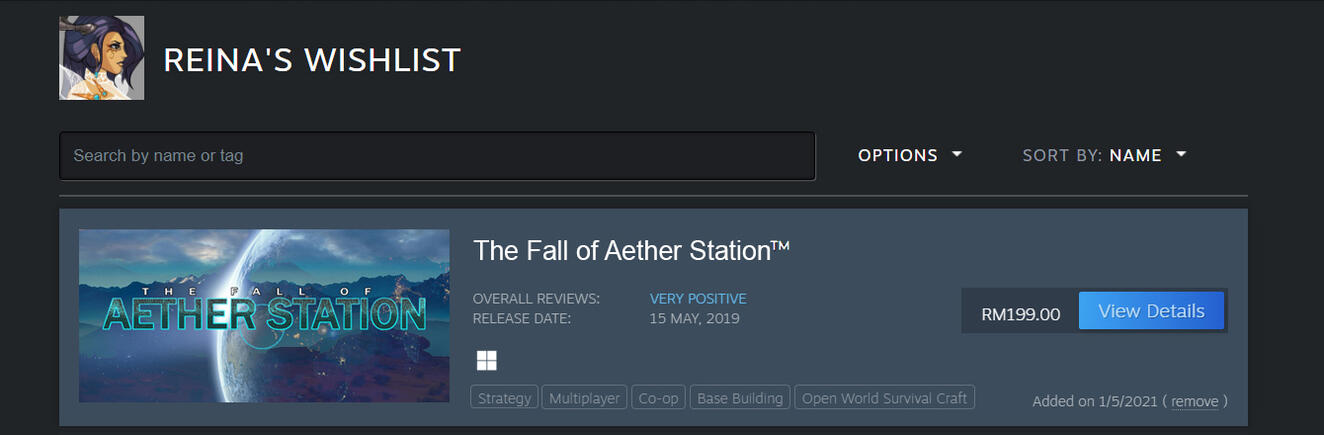Click the REINA'S WISHLIST heading
The height and width of the screenshot is (435, 1324).
[x=312, y=60]
